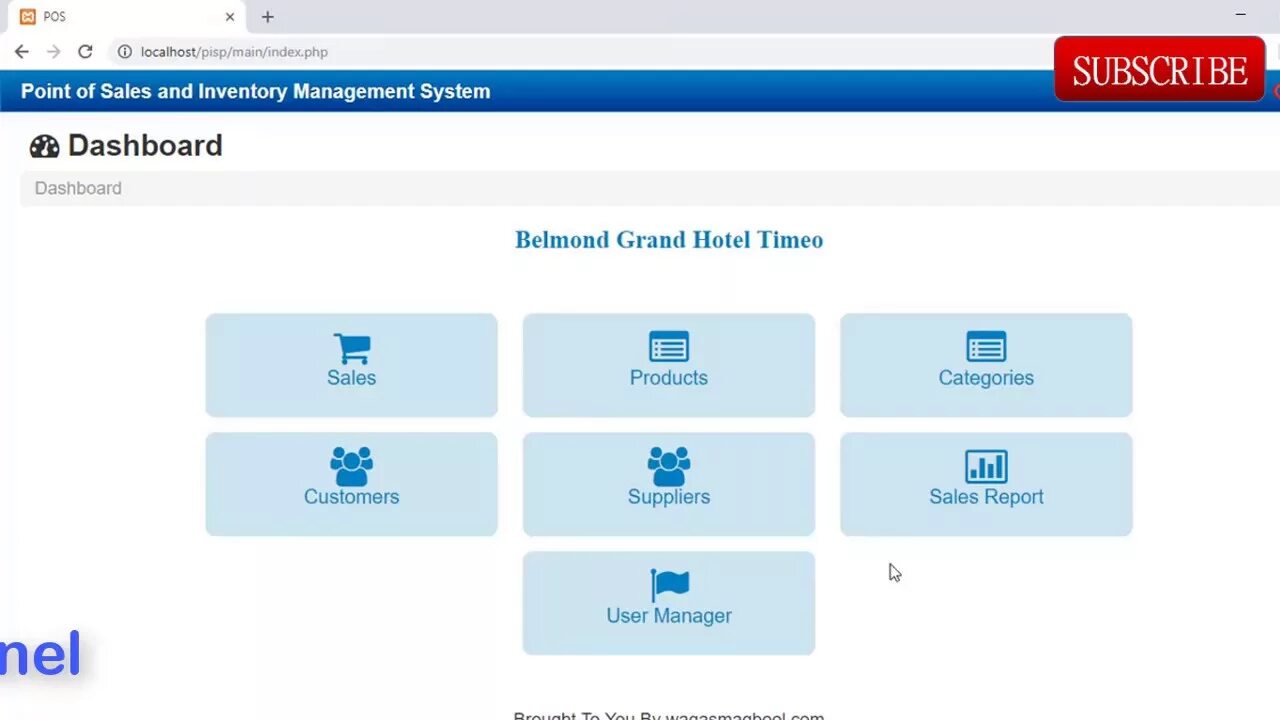Click the Customers label text
This screenshot has width=1280, height=720.
(351, 497)
